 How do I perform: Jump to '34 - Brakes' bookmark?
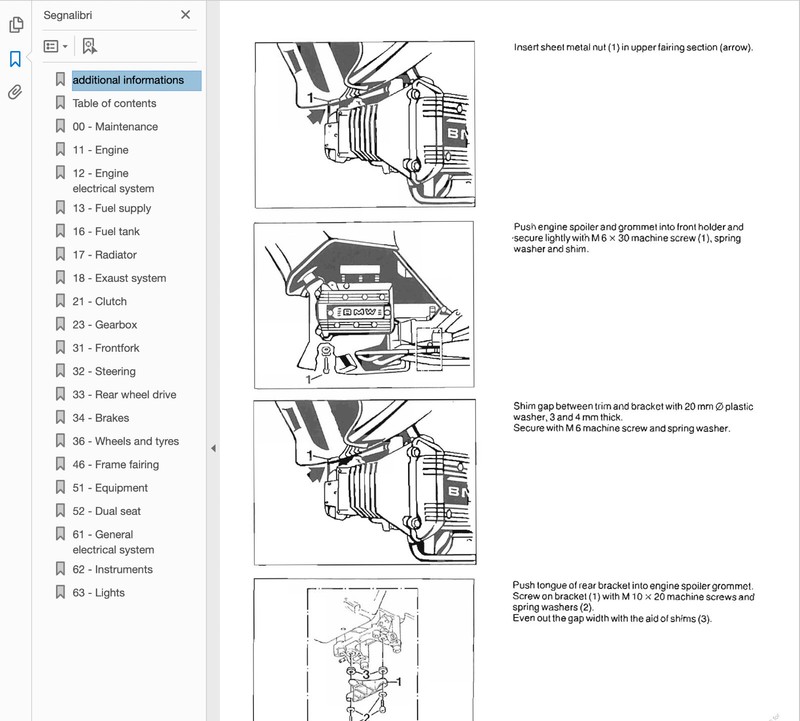[x=101, y=418]
